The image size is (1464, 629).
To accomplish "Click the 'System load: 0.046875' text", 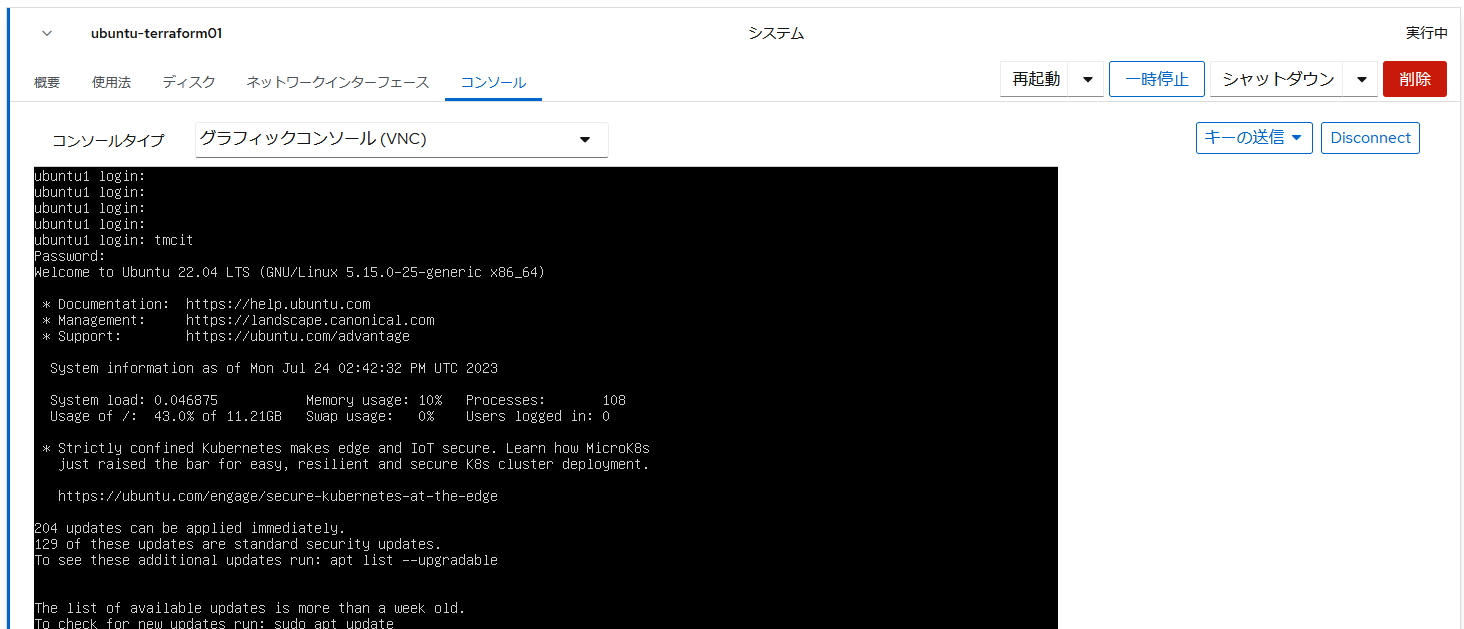I will 134,400.
